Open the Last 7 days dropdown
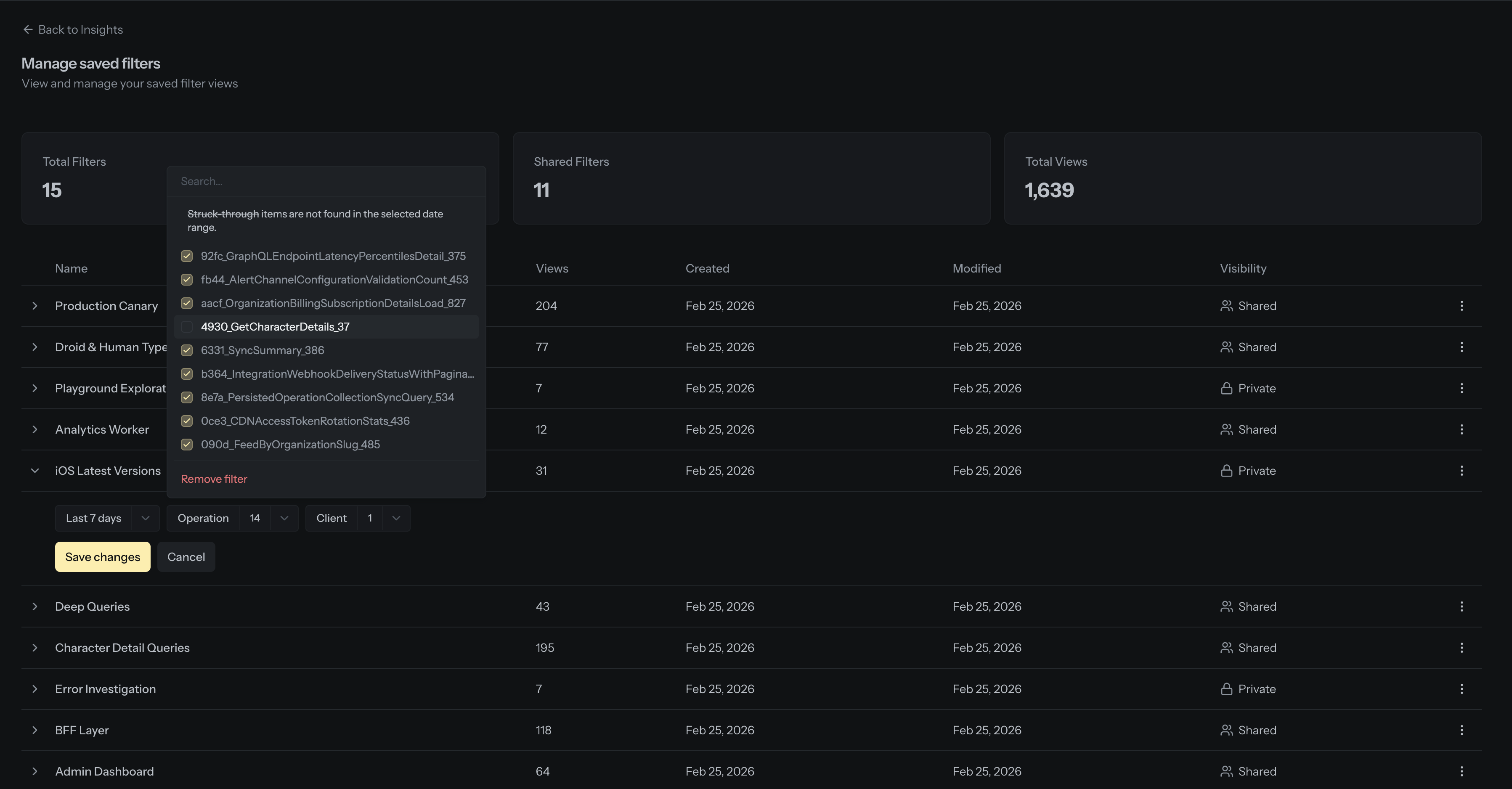 point(107,518)
